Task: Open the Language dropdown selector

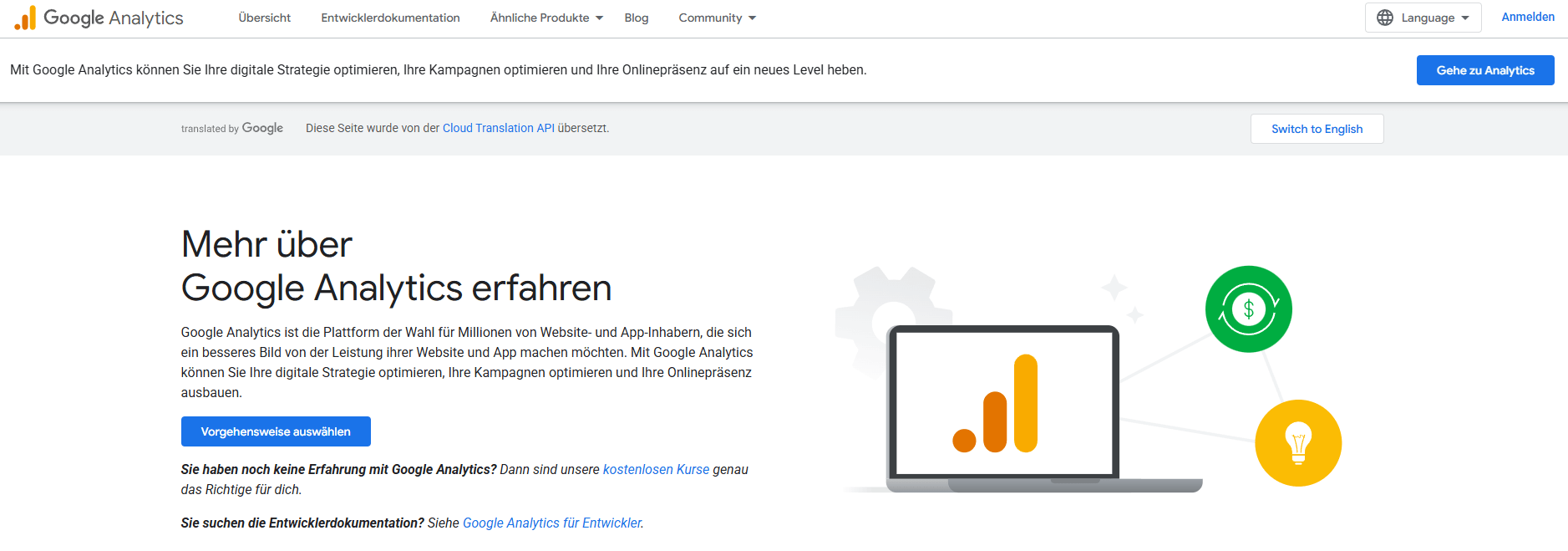Action: (x=1423, y=18)
